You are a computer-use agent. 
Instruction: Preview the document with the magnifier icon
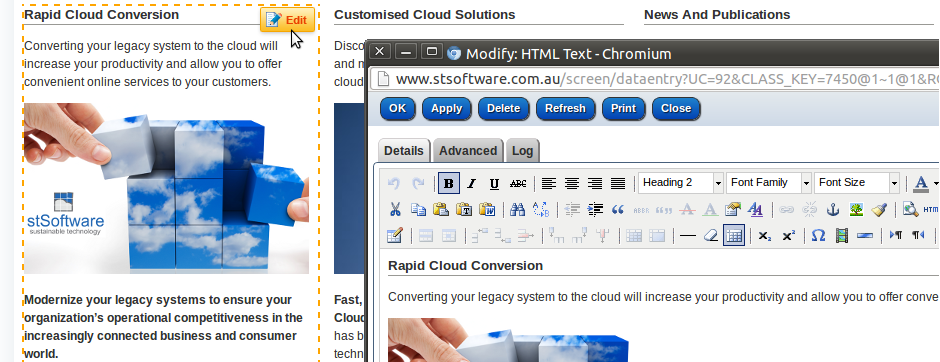click(911, 209)
